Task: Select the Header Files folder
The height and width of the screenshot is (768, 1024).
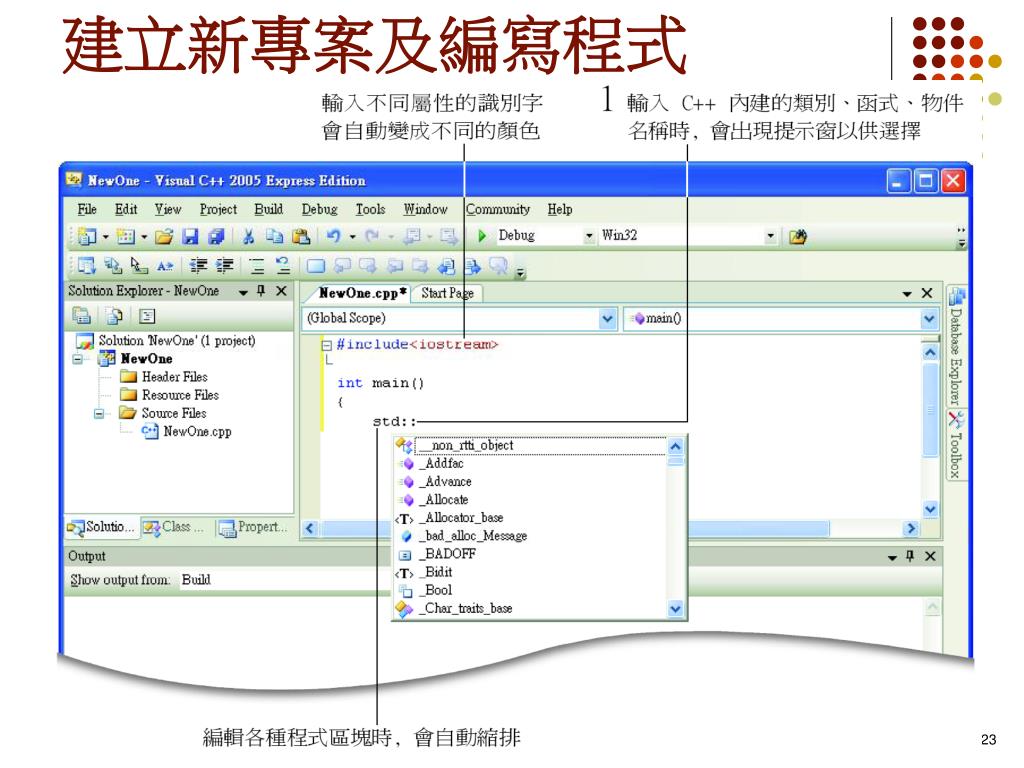Action: [174, 377]
